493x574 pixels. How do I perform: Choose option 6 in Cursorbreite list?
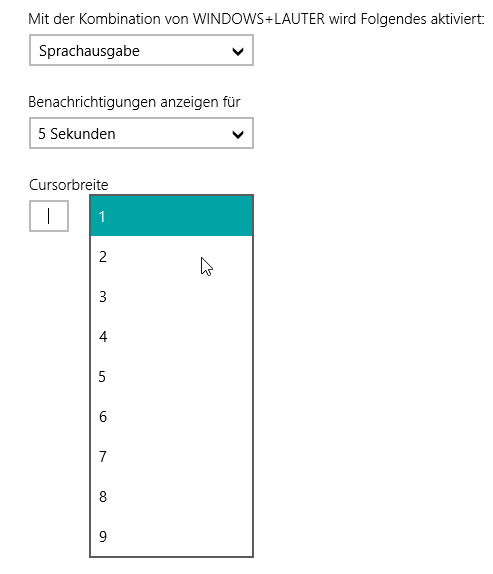point(172,417)
